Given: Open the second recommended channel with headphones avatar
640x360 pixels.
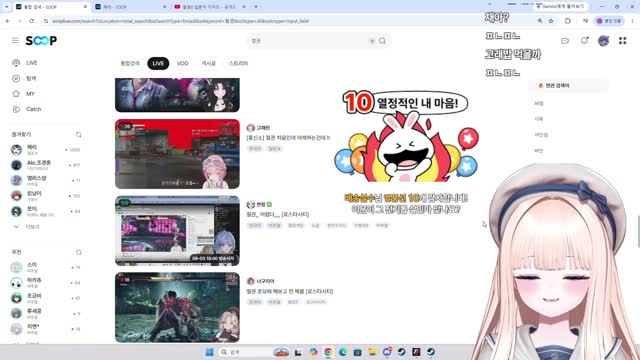Looking at the screenshot, I should [x=46, y=282].
